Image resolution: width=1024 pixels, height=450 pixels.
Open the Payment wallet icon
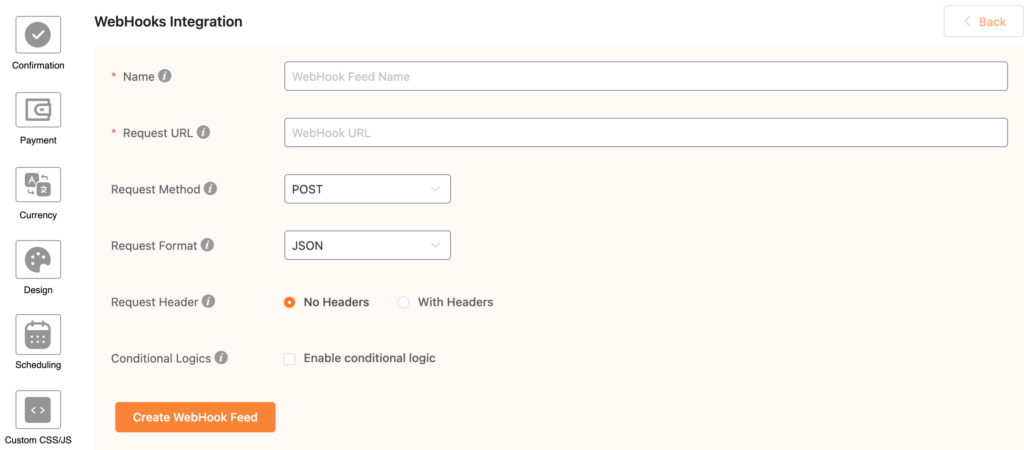tap(38, 110)
